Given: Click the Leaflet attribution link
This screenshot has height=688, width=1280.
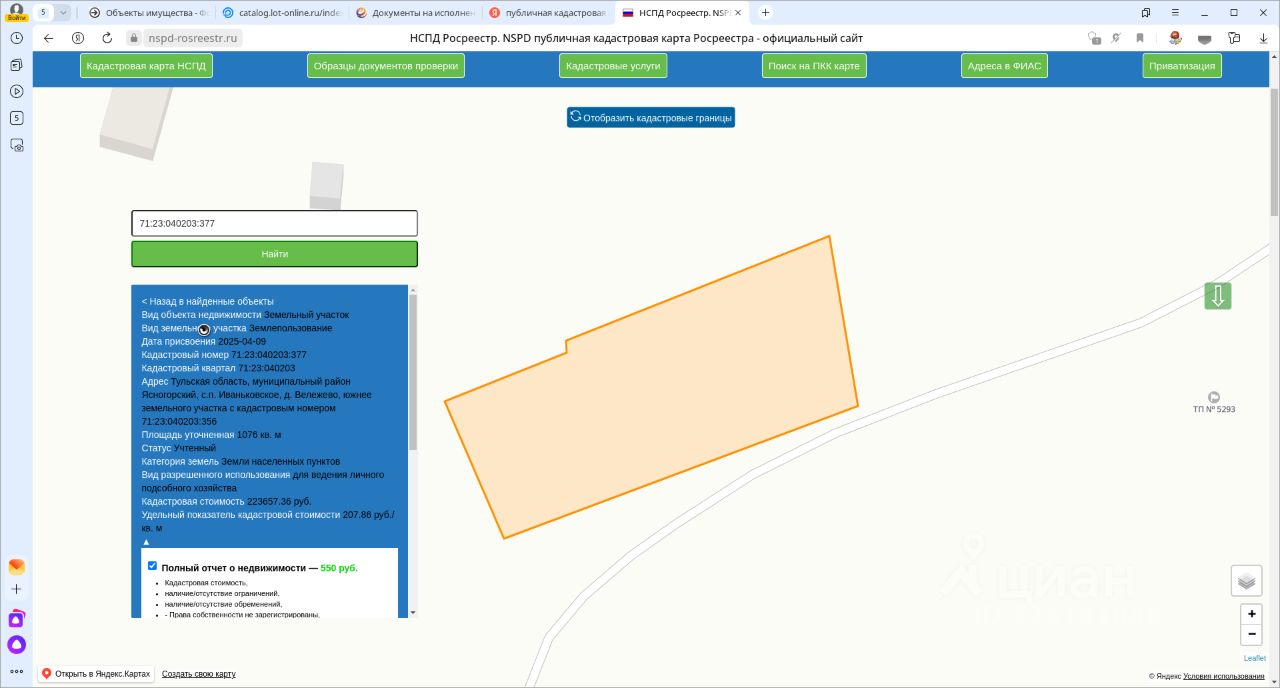Looking at the screenshot, I should tap(1255, 658).
